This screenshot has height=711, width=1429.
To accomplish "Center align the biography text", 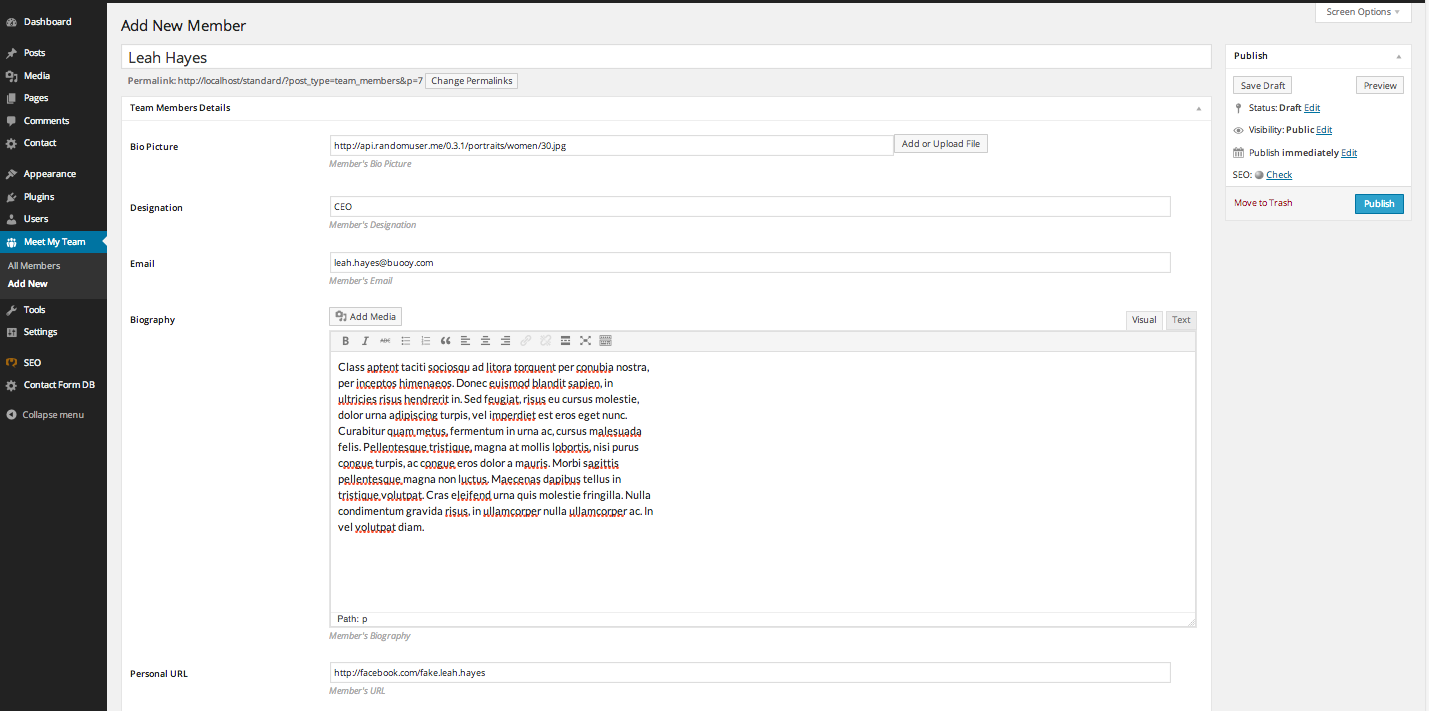I will pyautogui.click(x=485, y=341).
